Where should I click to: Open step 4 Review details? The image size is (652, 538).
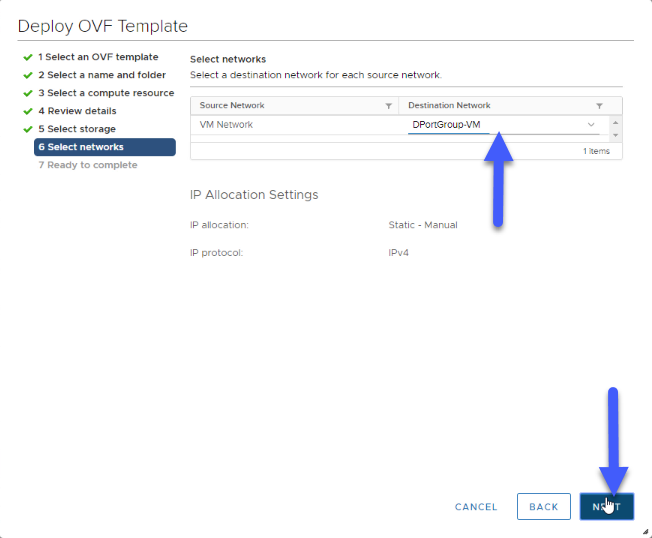77,111
